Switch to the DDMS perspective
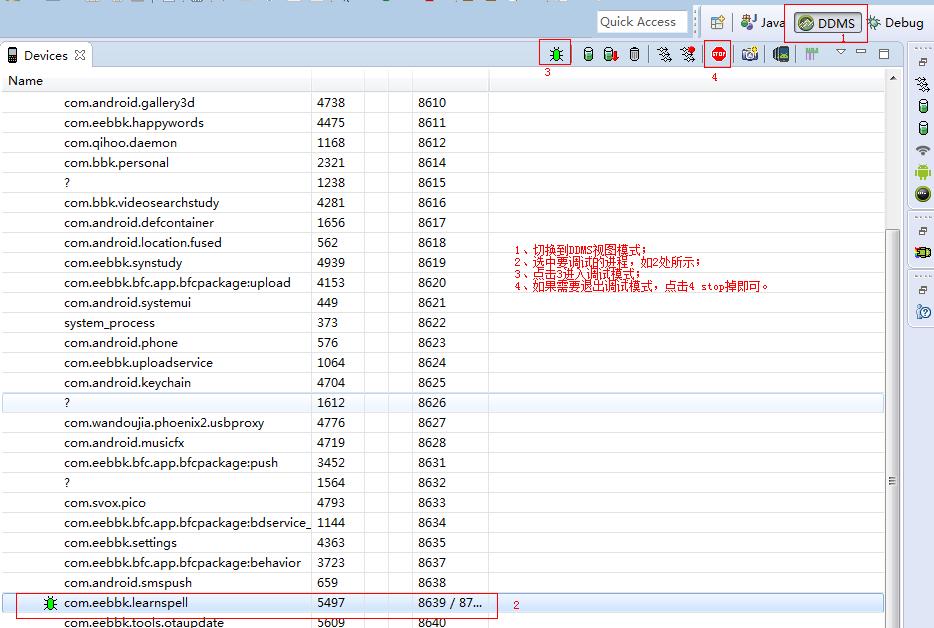This screenshot has width=934, height=628. pyautogui.click(x=828, y=23)
